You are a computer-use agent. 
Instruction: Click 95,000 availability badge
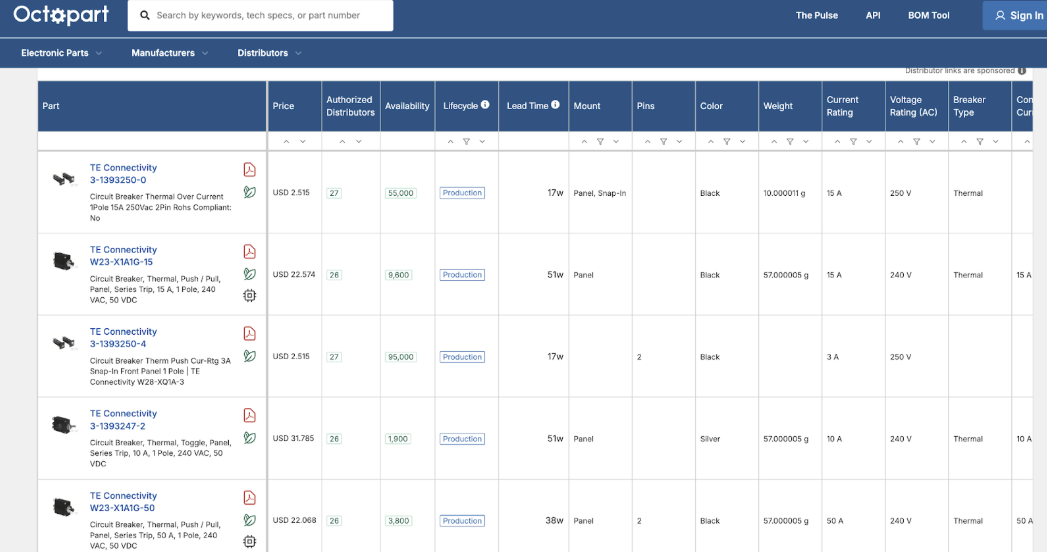click(401, 357)
